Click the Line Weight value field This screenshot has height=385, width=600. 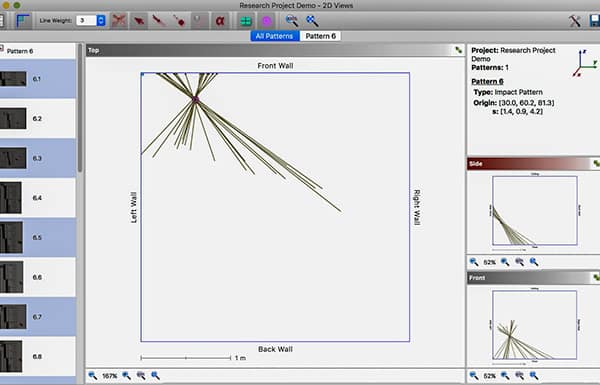pyautogui.click(x=86, y=20)
